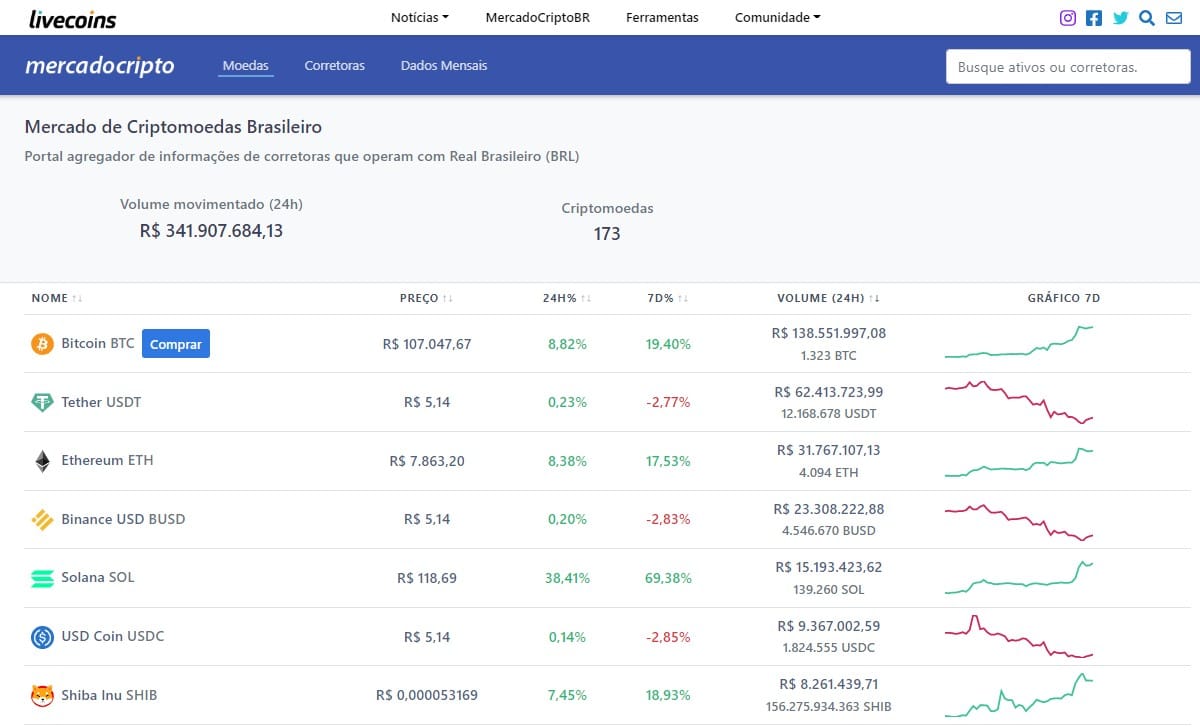The image size is (1200, 727).
Task: Sort the table by Nome column arrows
Action: [78, 298]
